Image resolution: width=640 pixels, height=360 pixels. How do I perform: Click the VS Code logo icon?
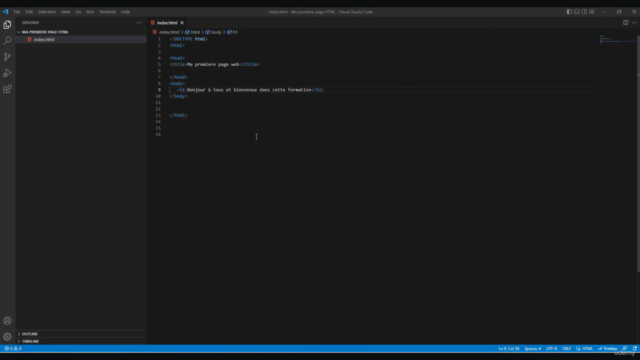tap(5, 12)
